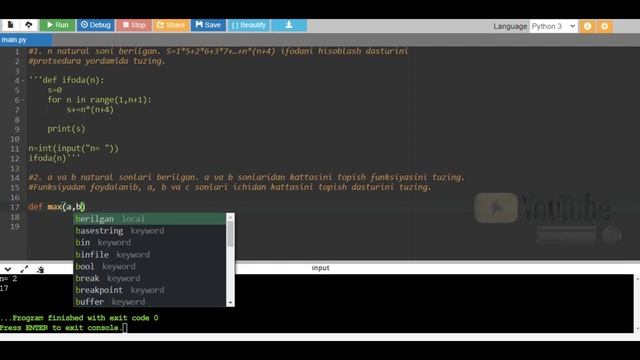The height and width of the screenshot is (360, 640).
Task: Open the orange settings gear icon
Action: 604,27
